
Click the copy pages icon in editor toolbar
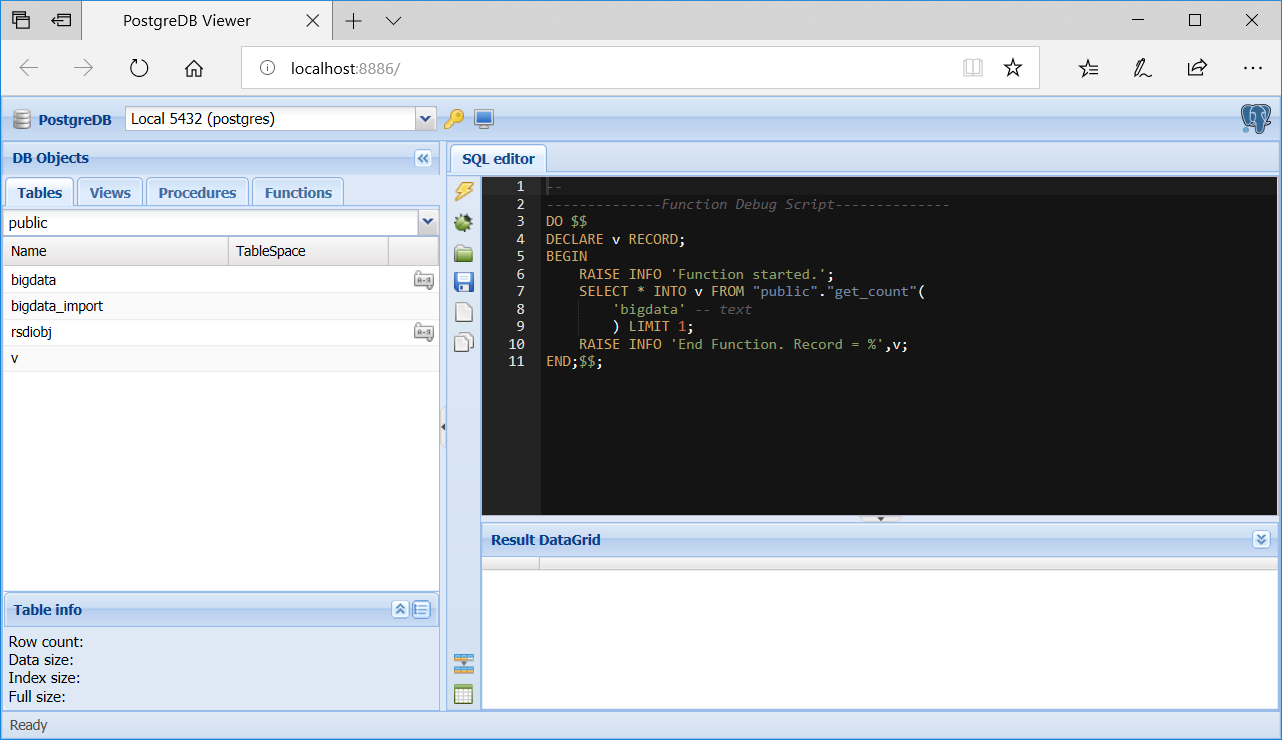tap(464, 343)
